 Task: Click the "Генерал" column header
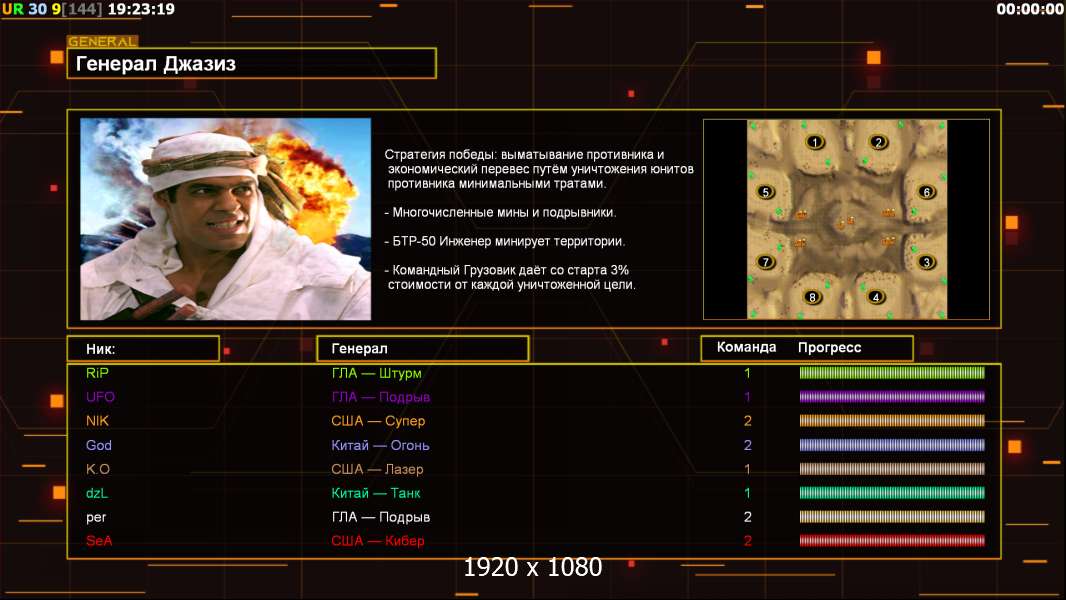pos(423,349)
